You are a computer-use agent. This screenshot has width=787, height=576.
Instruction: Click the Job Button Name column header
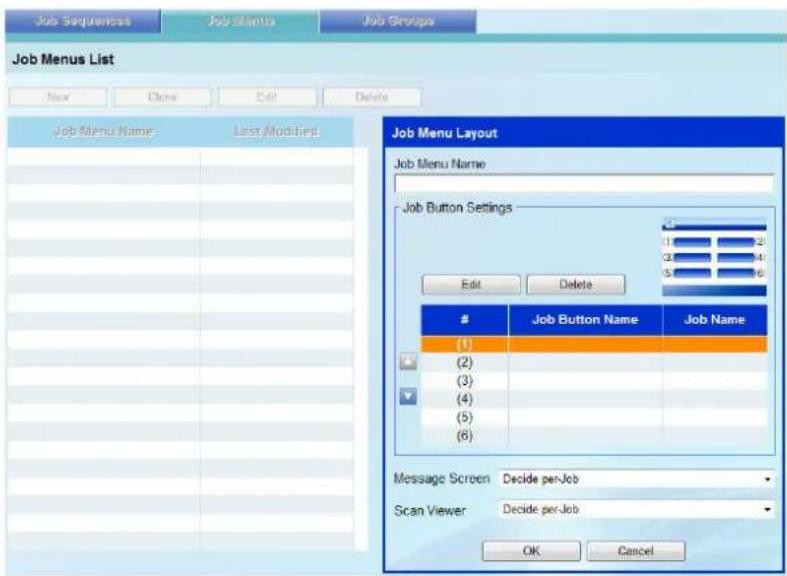point(585,320)
